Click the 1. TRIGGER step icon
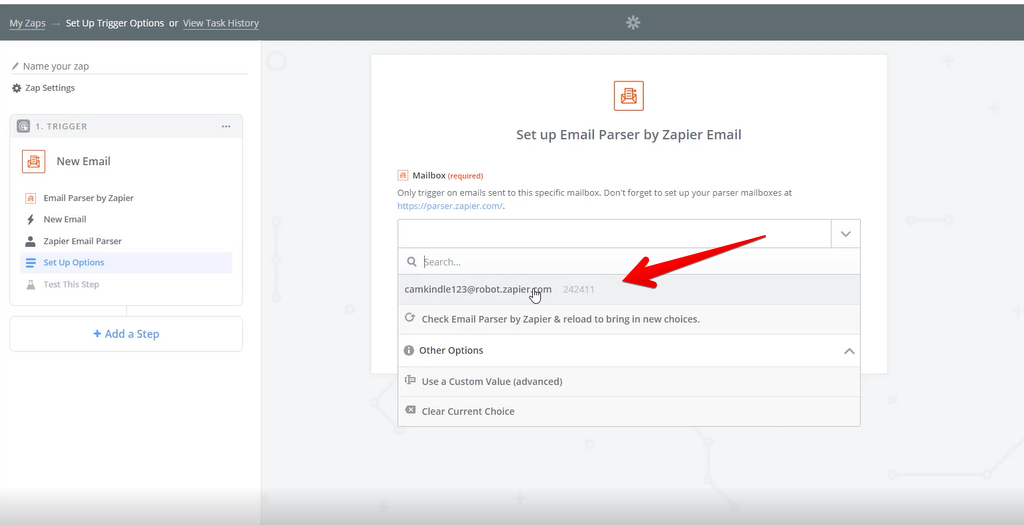The image size is (1024, 525). click(x=24, y=126)
